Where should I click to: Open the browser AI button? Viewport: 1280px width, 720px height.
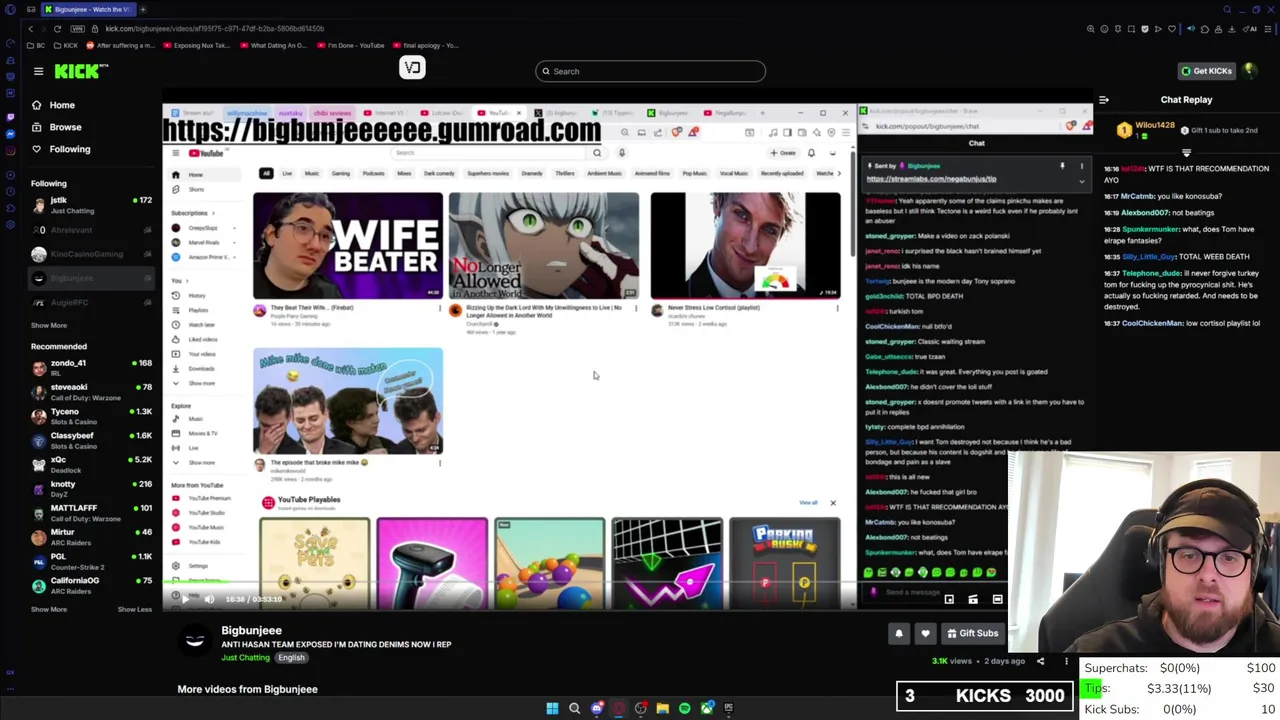[1250, 29]
